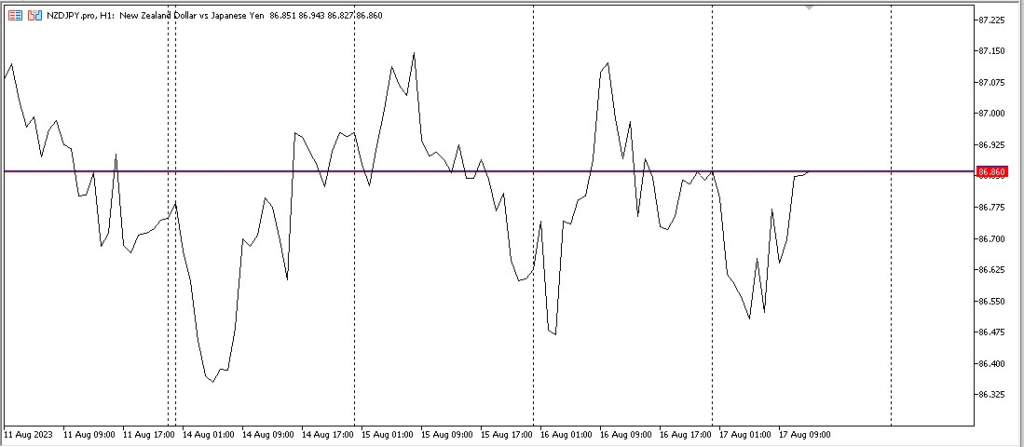Select the NZDJPY.pro, H1 chart title text
This screenshot has height=447, width=1024.
point(81,16)
